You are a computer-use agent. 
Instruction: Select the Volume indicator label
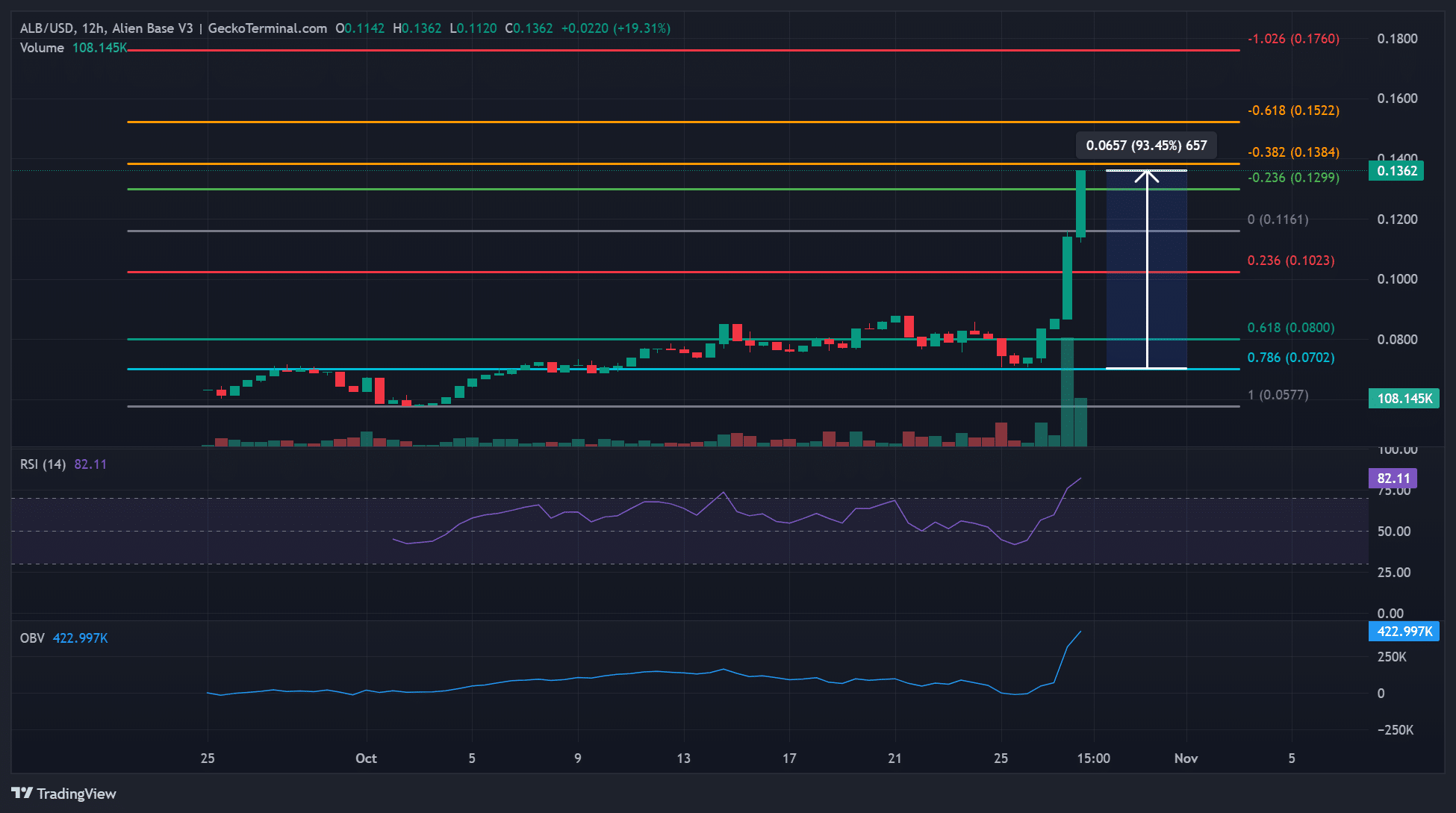(42, 48)
